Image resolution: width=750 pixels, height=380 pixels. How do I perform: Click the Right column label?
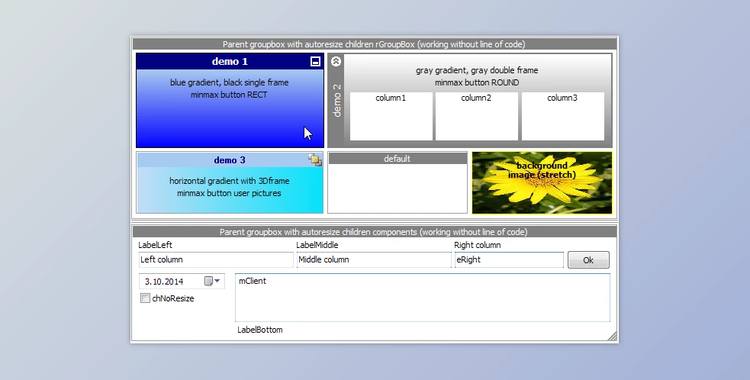477,245
